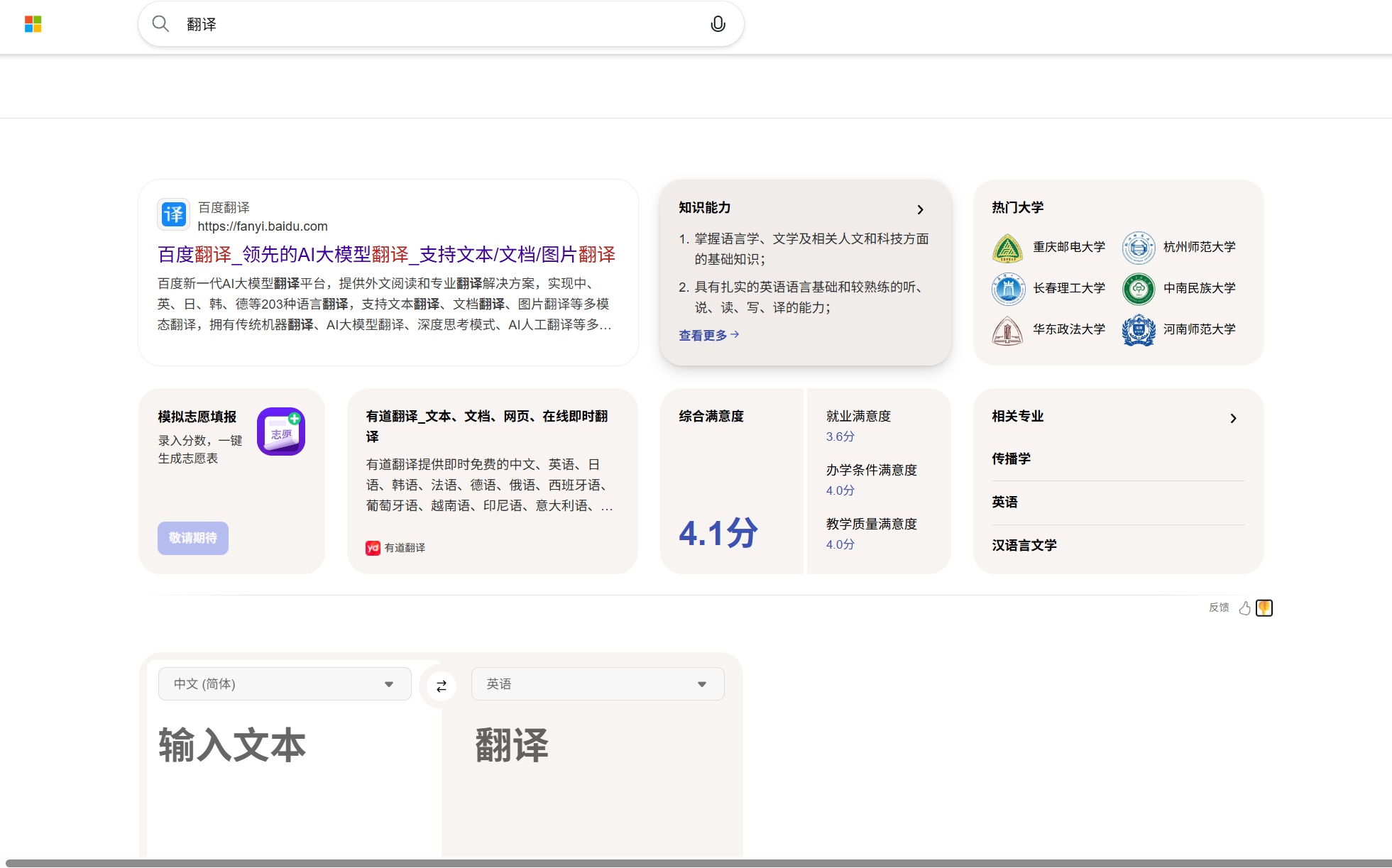Open 华东政法大学 university logo

point(1007,330)
